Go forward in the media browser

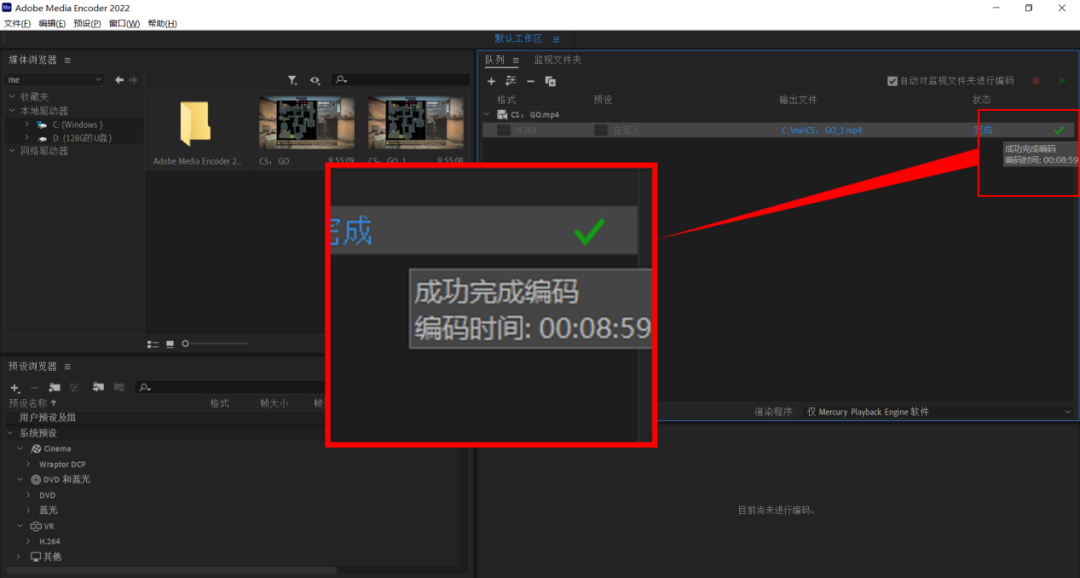[133, 80]
